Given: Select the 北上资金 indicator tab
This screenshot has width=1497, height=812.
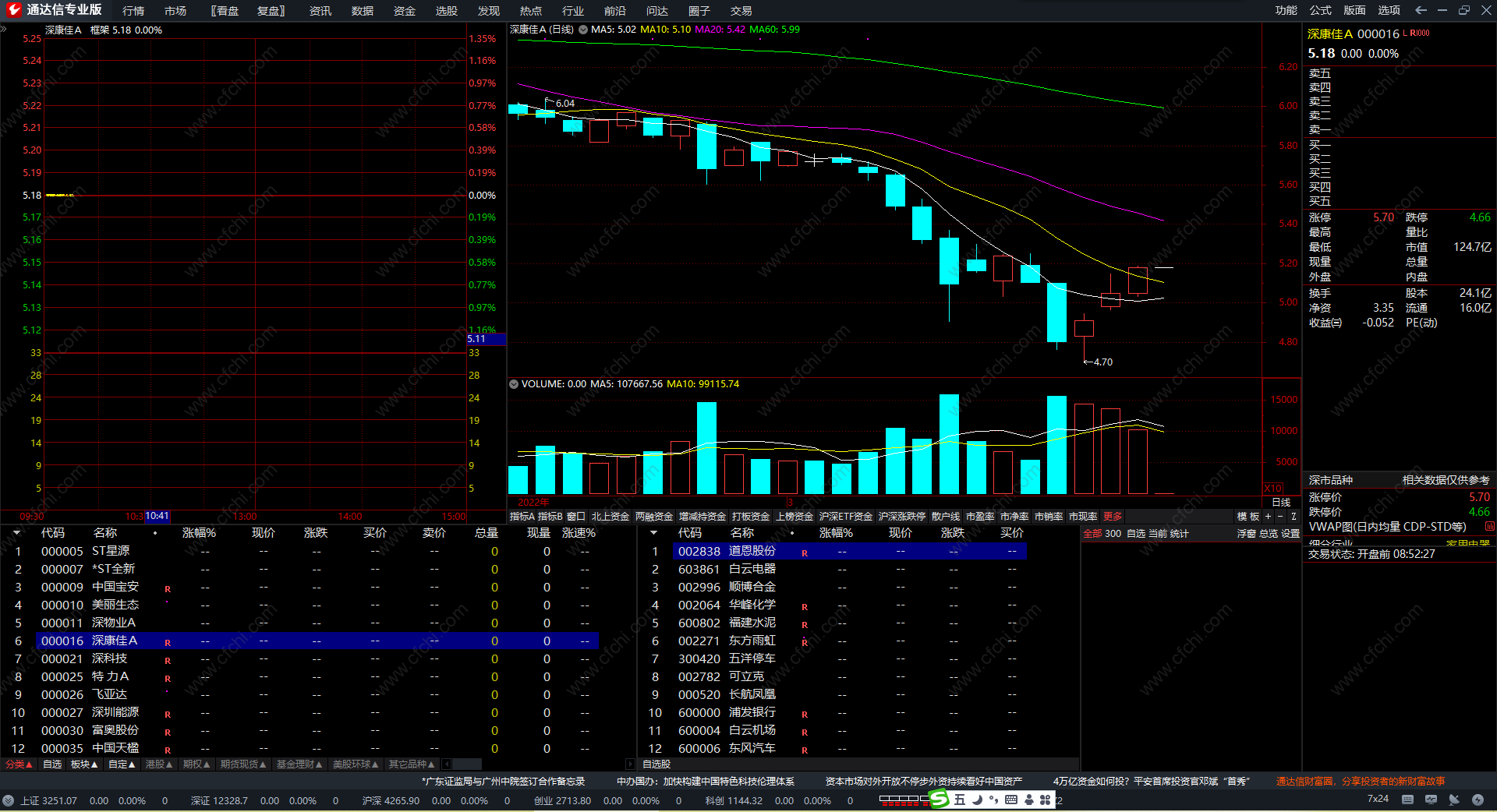Looking at the screenshot, I should [610, 517].
